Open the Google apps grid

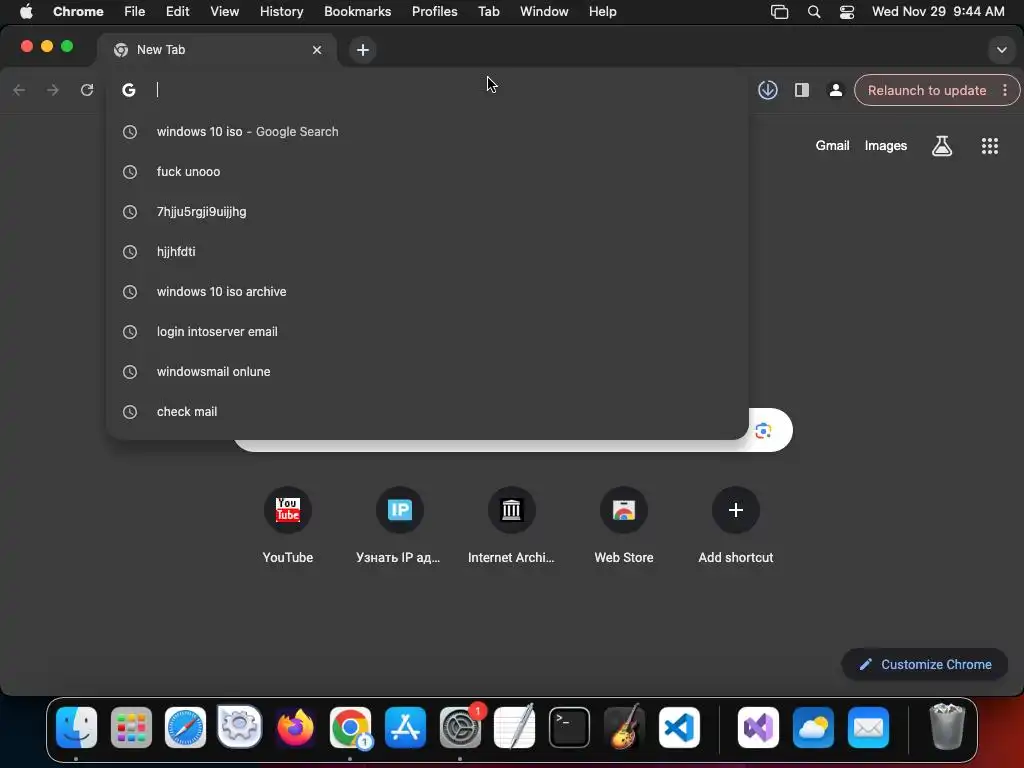point(989,146)
